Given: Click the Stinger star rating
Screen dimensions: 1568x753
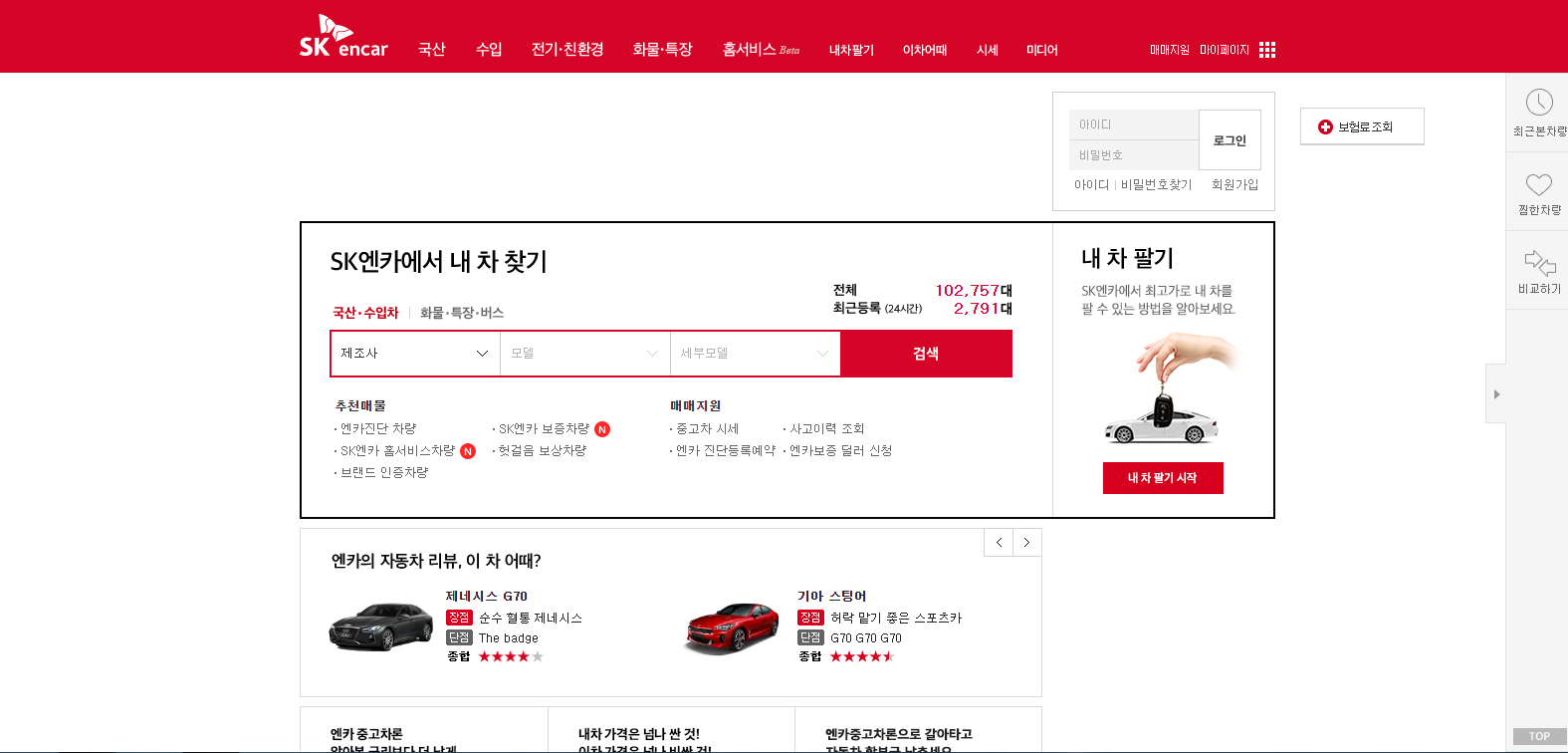Looking at the screenshot, I should pyautogui.click(x=862, y=656).
